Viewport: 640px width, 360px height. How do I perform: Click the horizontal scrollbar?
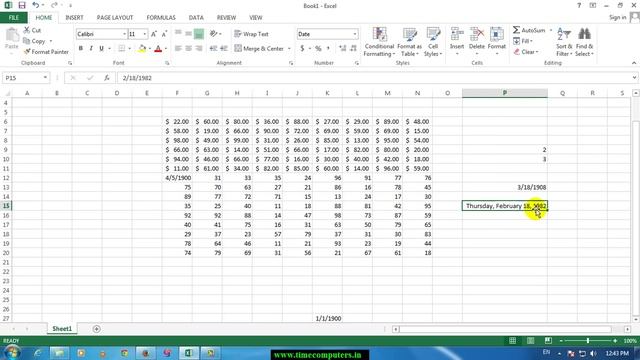point(505,329)
